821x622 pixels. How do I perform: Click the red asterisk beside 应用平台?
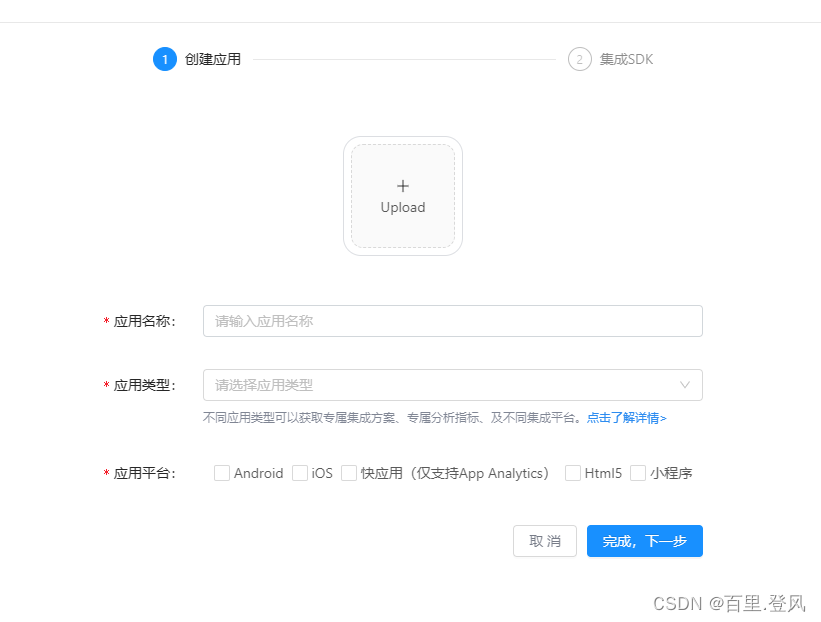click(x=108, y=473)
